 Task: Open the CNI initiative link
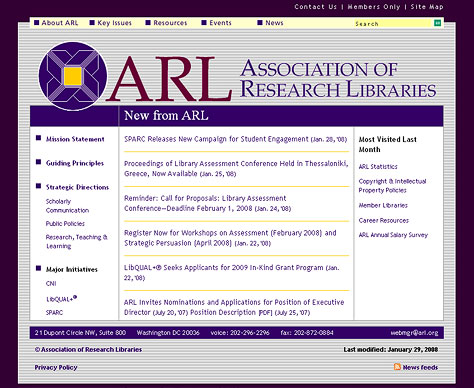pos(51,283)
